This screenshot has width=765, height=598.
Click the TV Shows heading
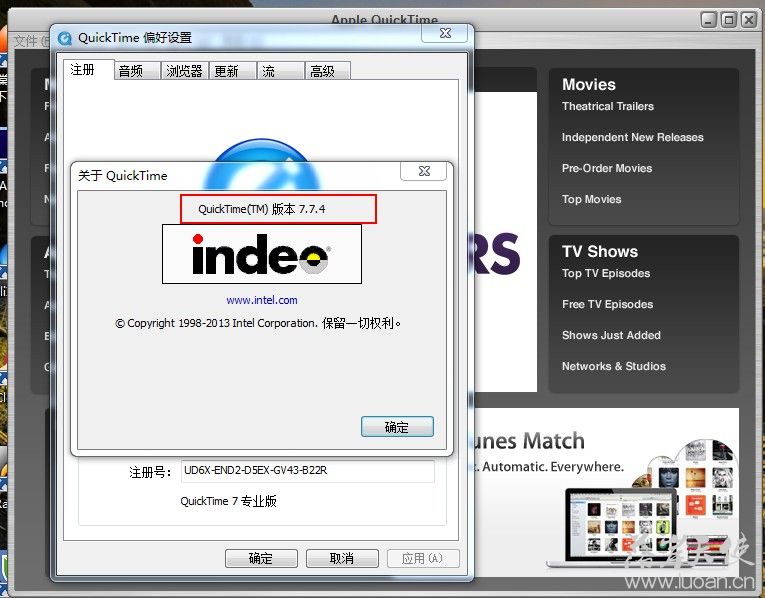tap(600, 251)
